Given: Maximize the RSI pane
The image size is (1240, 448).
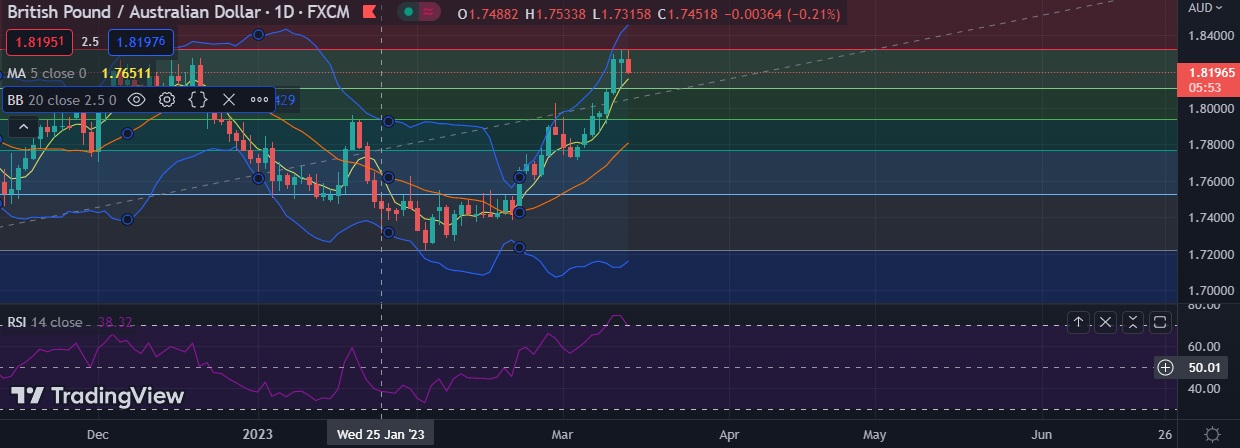Looking at the screenshot, I should (x=1160, y=322).
